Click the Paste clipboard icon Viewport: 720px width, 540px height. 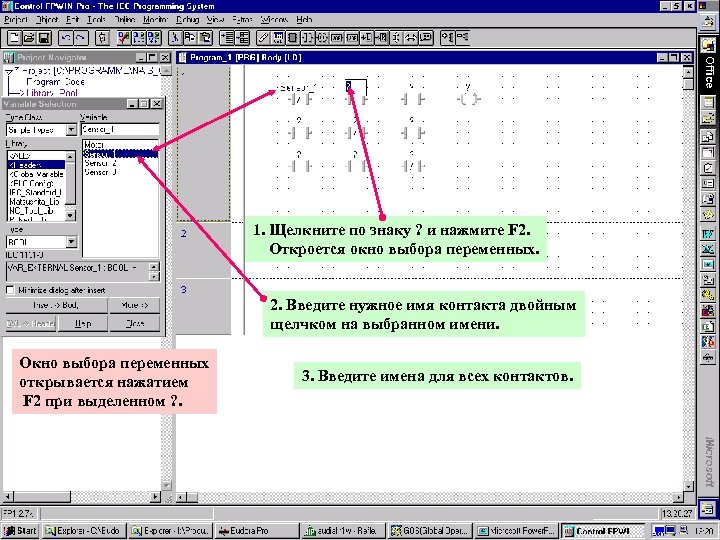point(205,38)
